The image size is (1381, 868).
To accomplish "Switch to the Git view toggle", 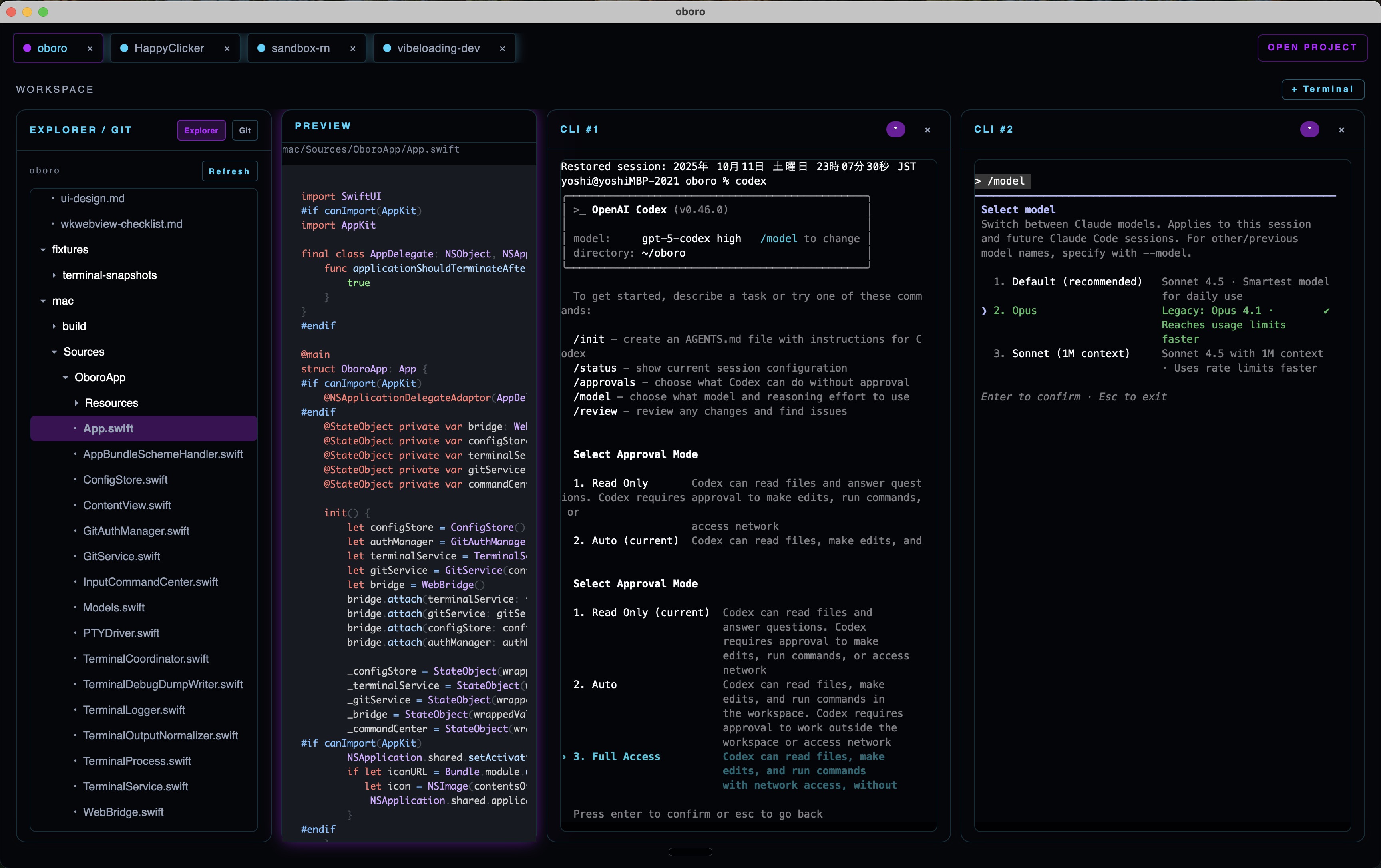I will click(245, 130).
